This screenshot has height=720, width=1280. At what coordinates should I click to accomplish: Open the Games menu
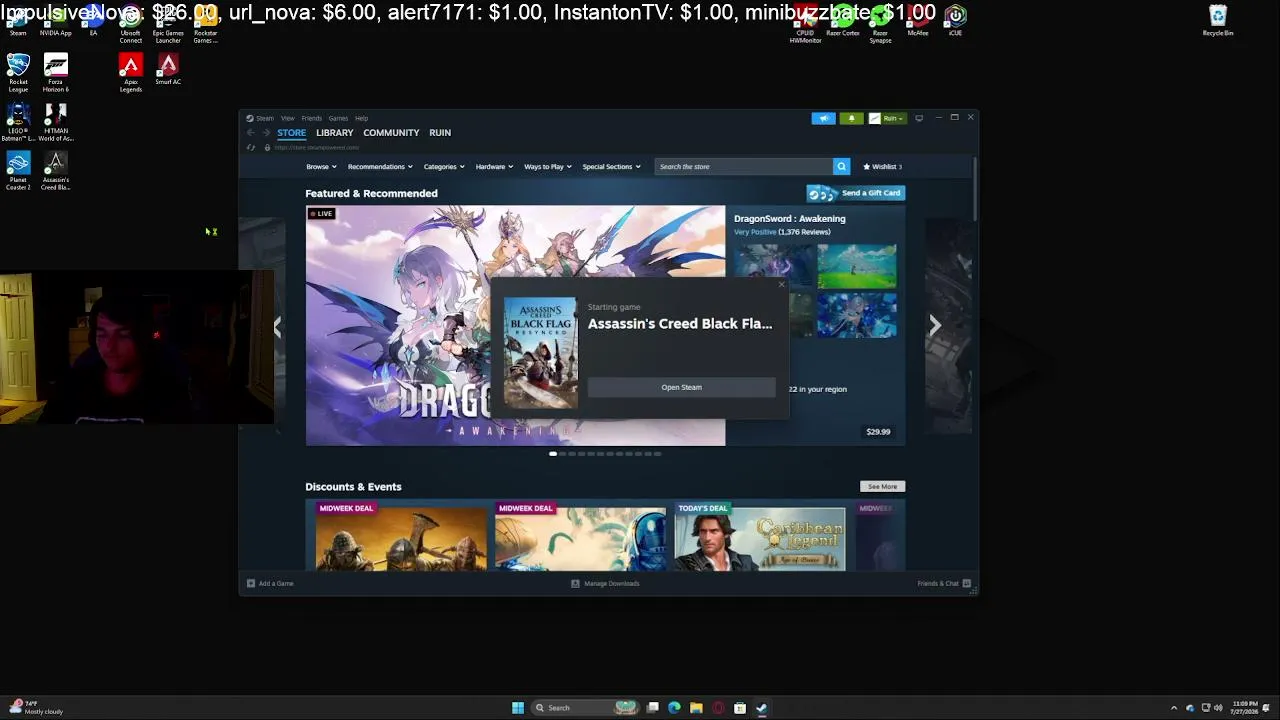point(338,118)
